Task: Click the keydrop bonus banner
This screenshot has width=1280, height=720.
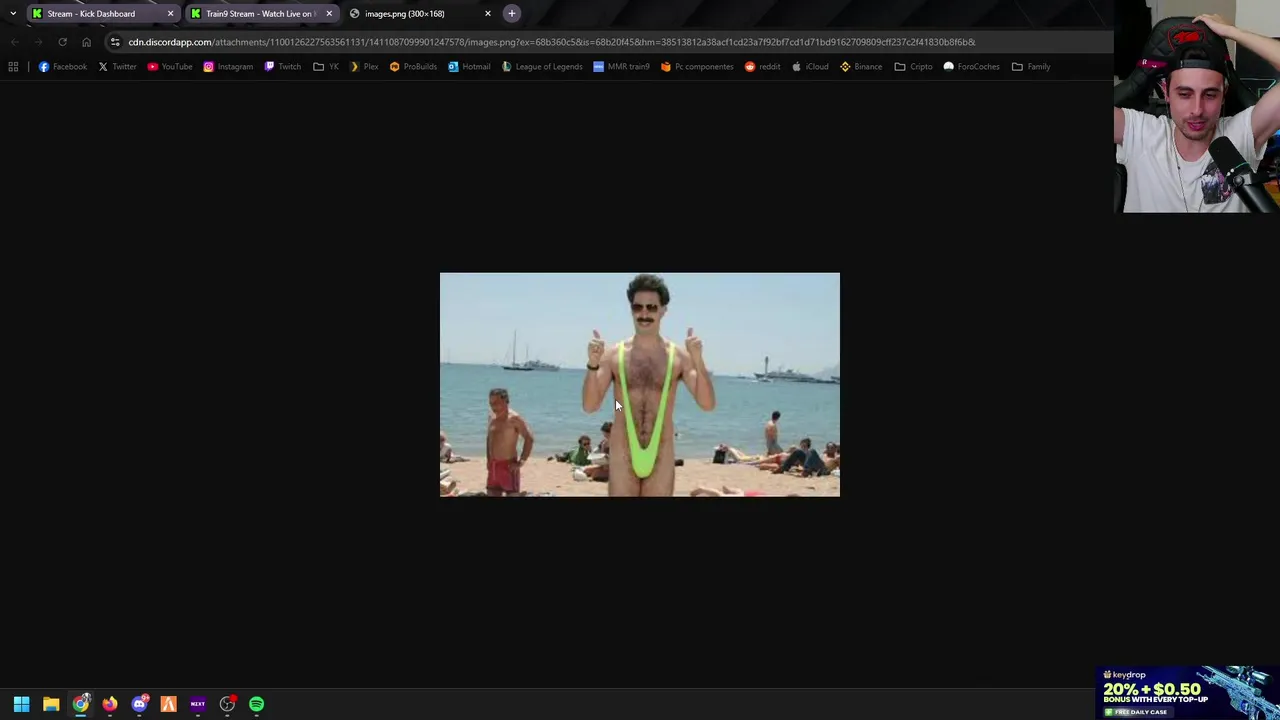Action: click(x=1187, y=692)
